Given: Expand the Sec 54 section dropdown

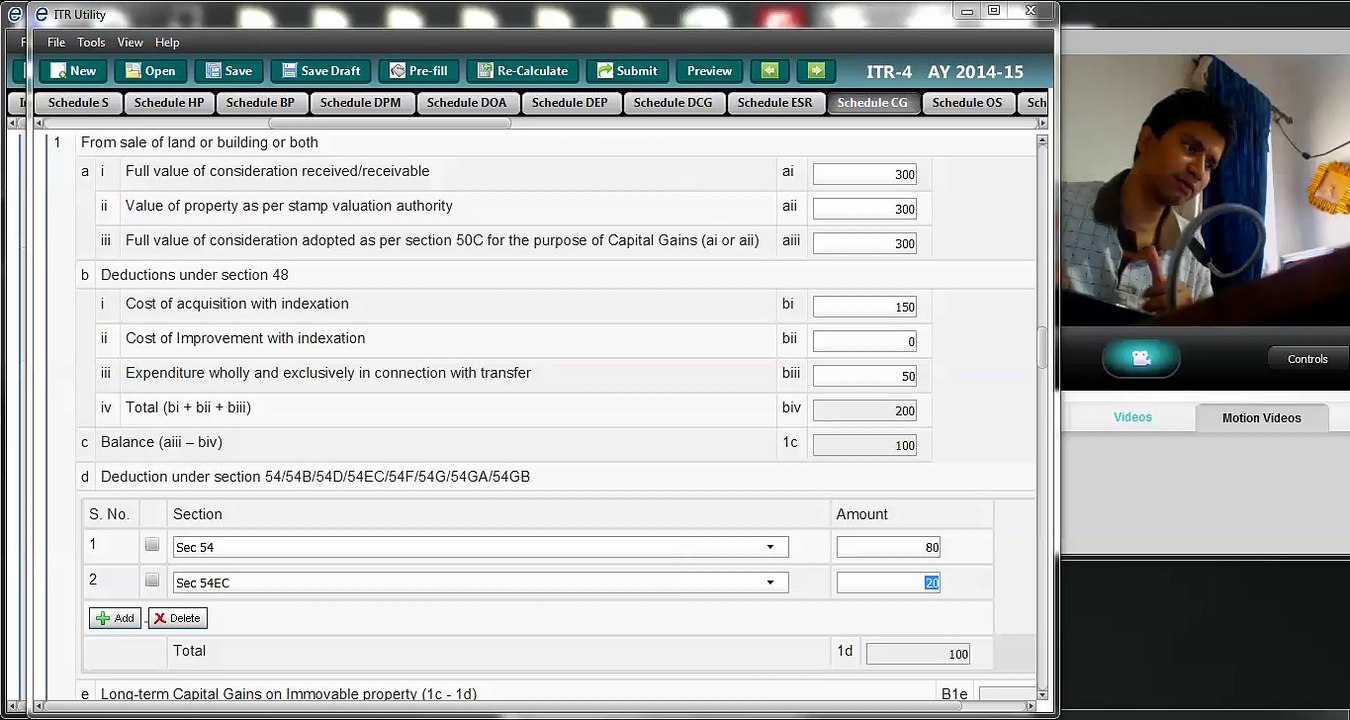Looking at the screenshot, I should pos(770,547).
